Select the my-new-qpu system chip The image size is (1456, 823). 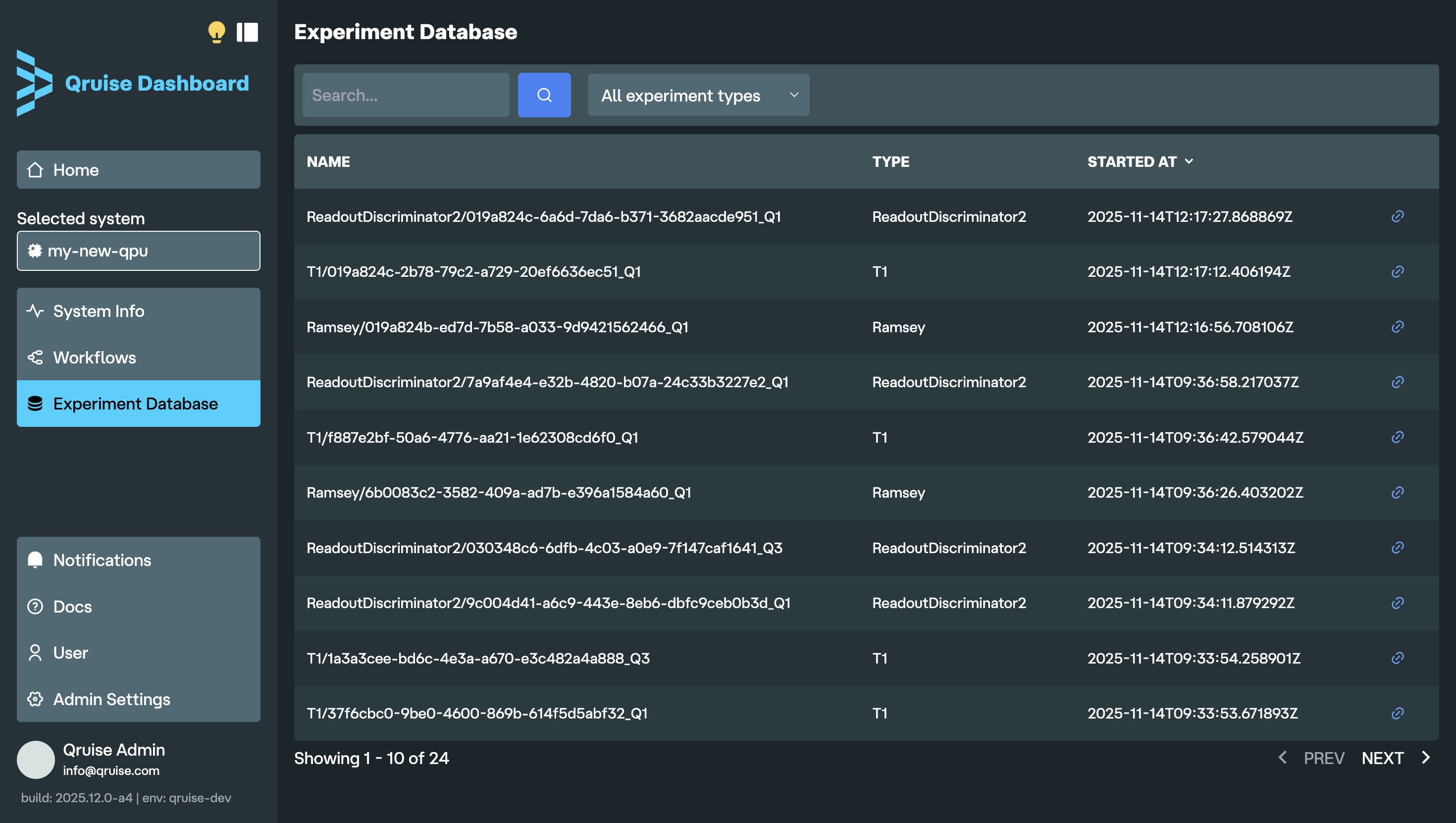pyautogui.click(x=138, y=251)
